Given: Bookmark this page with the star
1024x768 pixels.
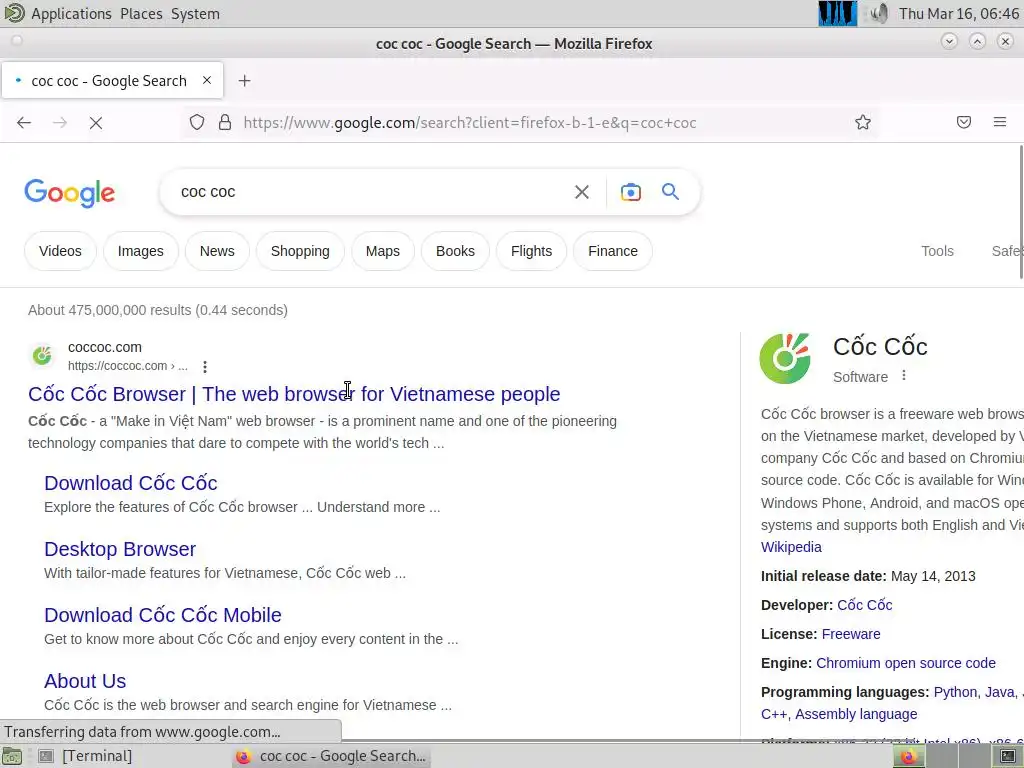Looking at the screenshot, I should [x=863, y=122].
